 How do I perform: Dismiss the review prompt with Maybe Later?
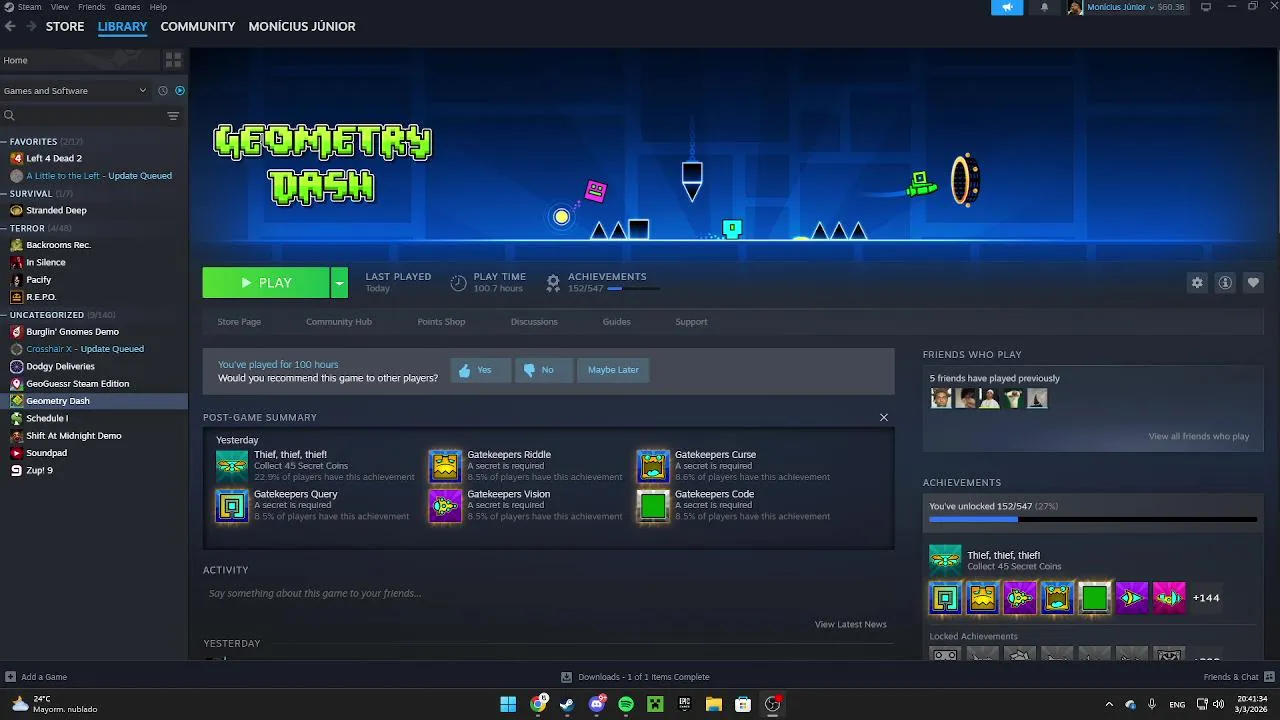[613, 370]
